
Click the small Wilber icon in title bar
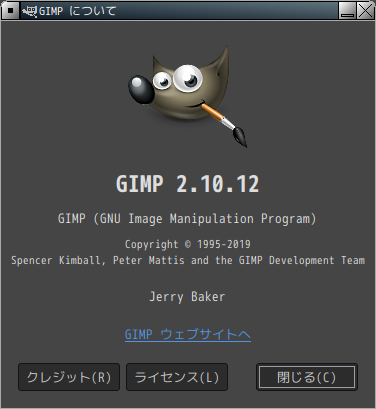click(x=29, y=11)
